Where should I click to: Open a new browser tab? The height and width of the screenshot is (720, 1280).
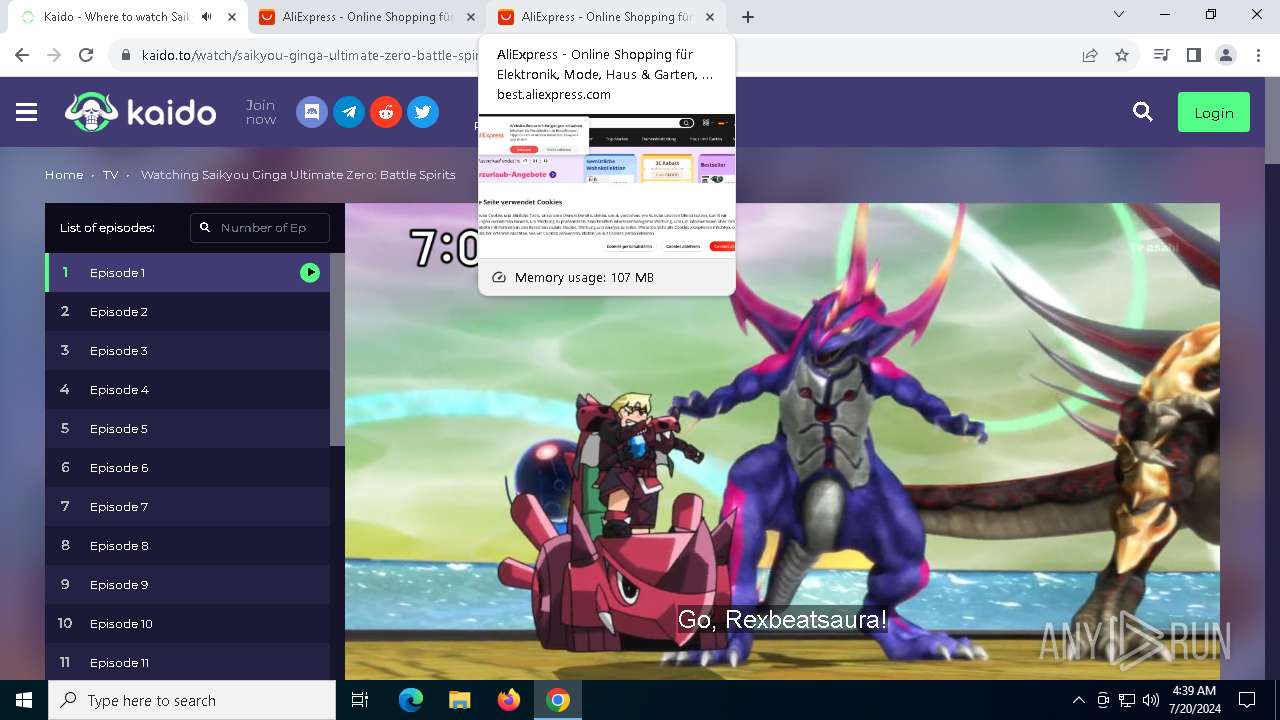tap(748, 17)
